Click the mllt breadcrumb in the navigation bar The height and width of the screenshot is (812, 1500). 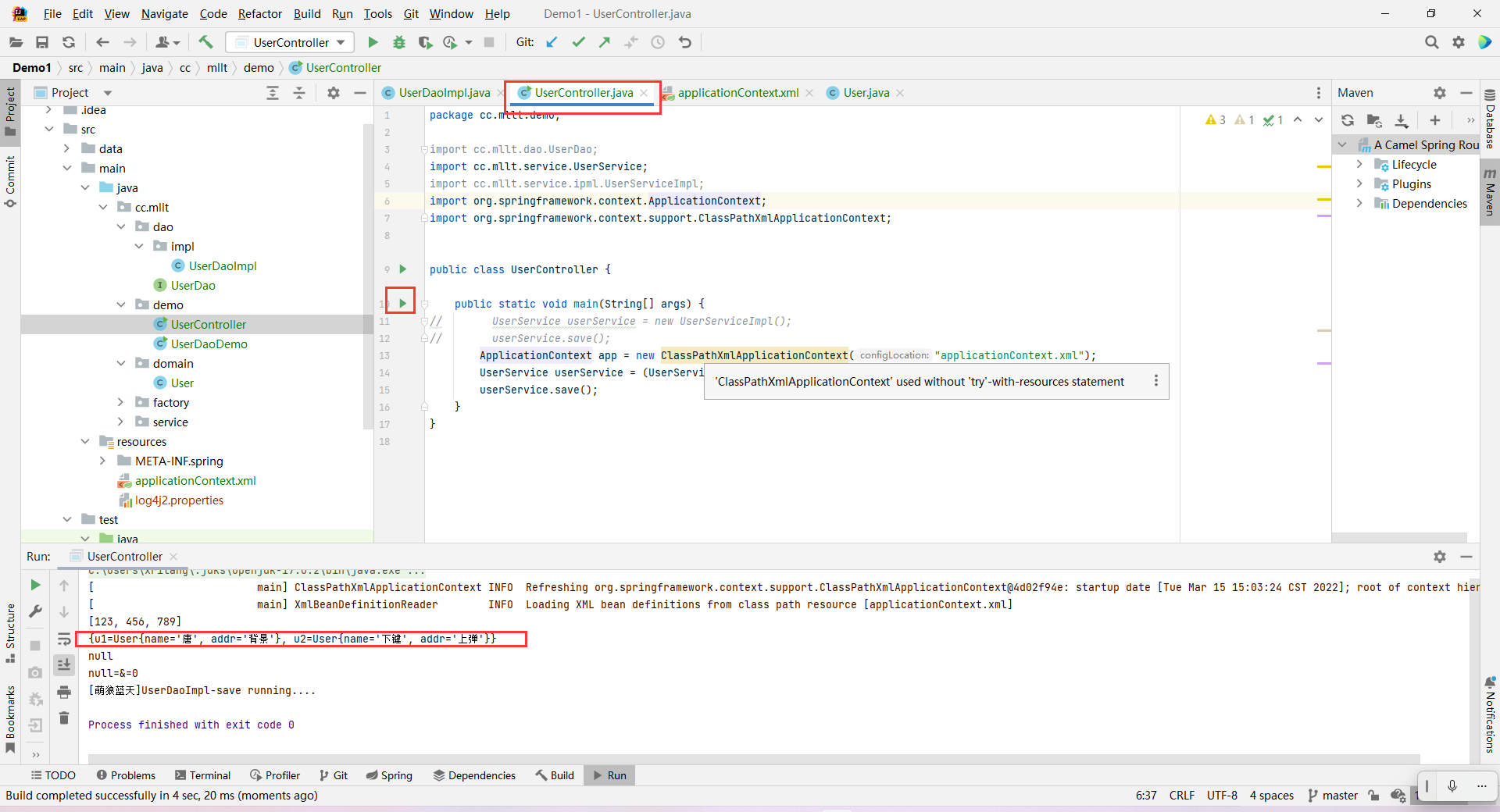(216, 68)
